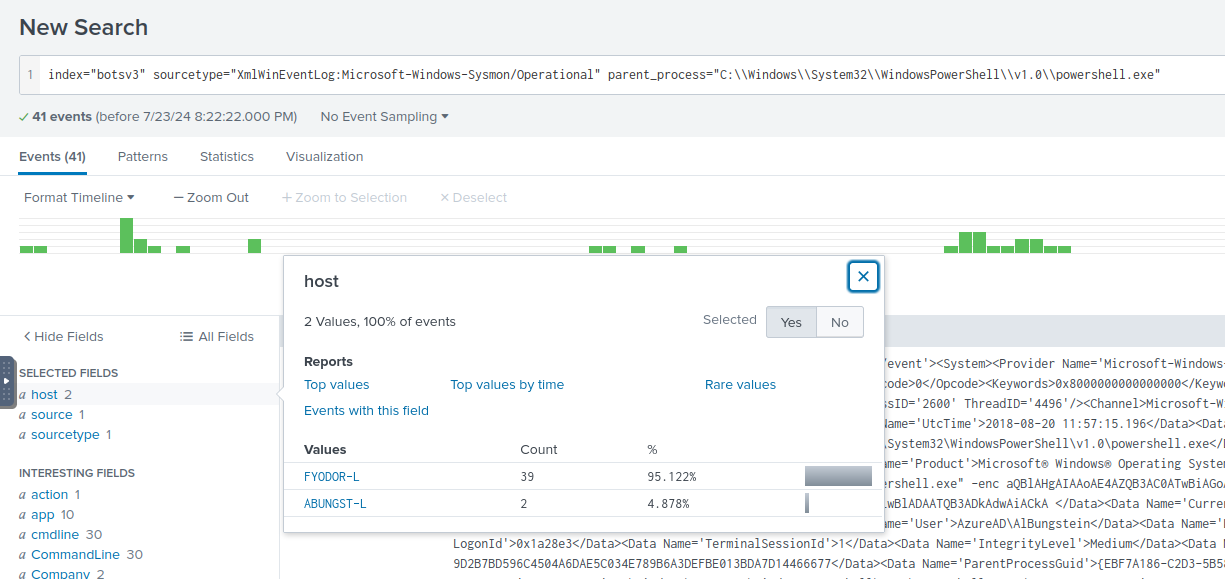Viewport: 1225px width, 579px height.
Task: Click the Deselect x icon
Action: [x=445, y=198]
